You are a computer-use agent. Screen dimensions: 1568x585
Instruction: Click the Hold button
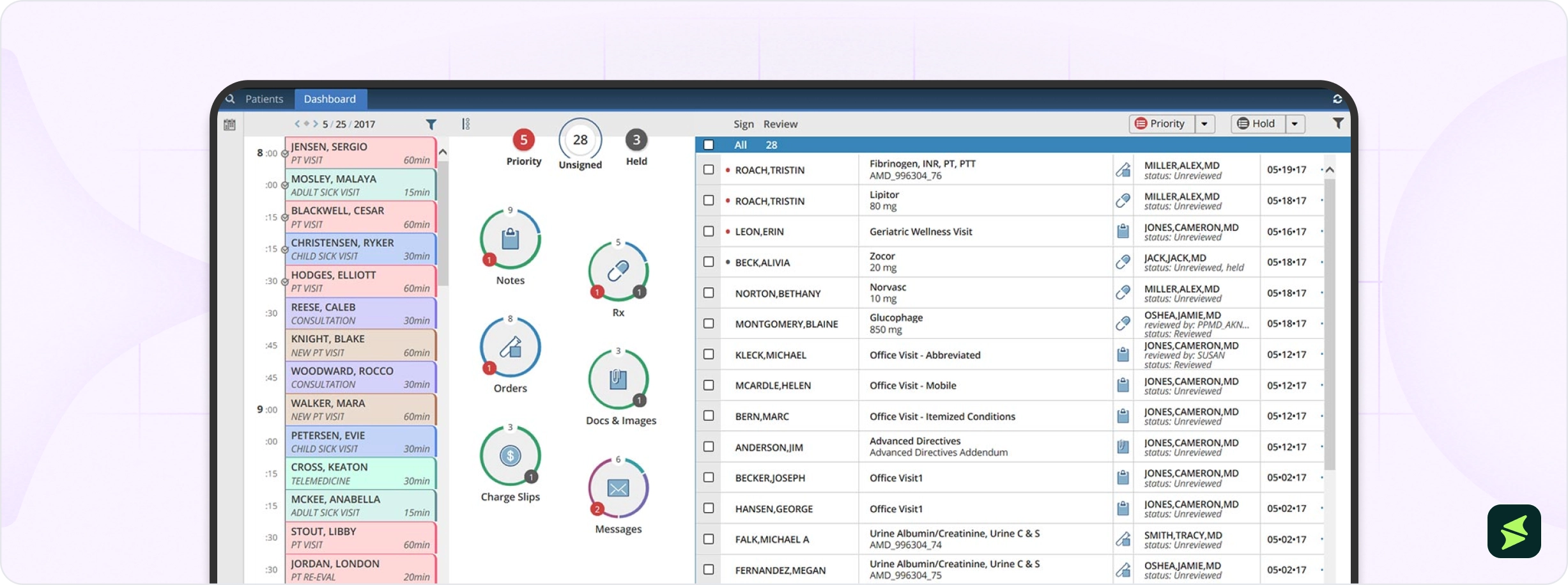click(x=1257, y=124)
